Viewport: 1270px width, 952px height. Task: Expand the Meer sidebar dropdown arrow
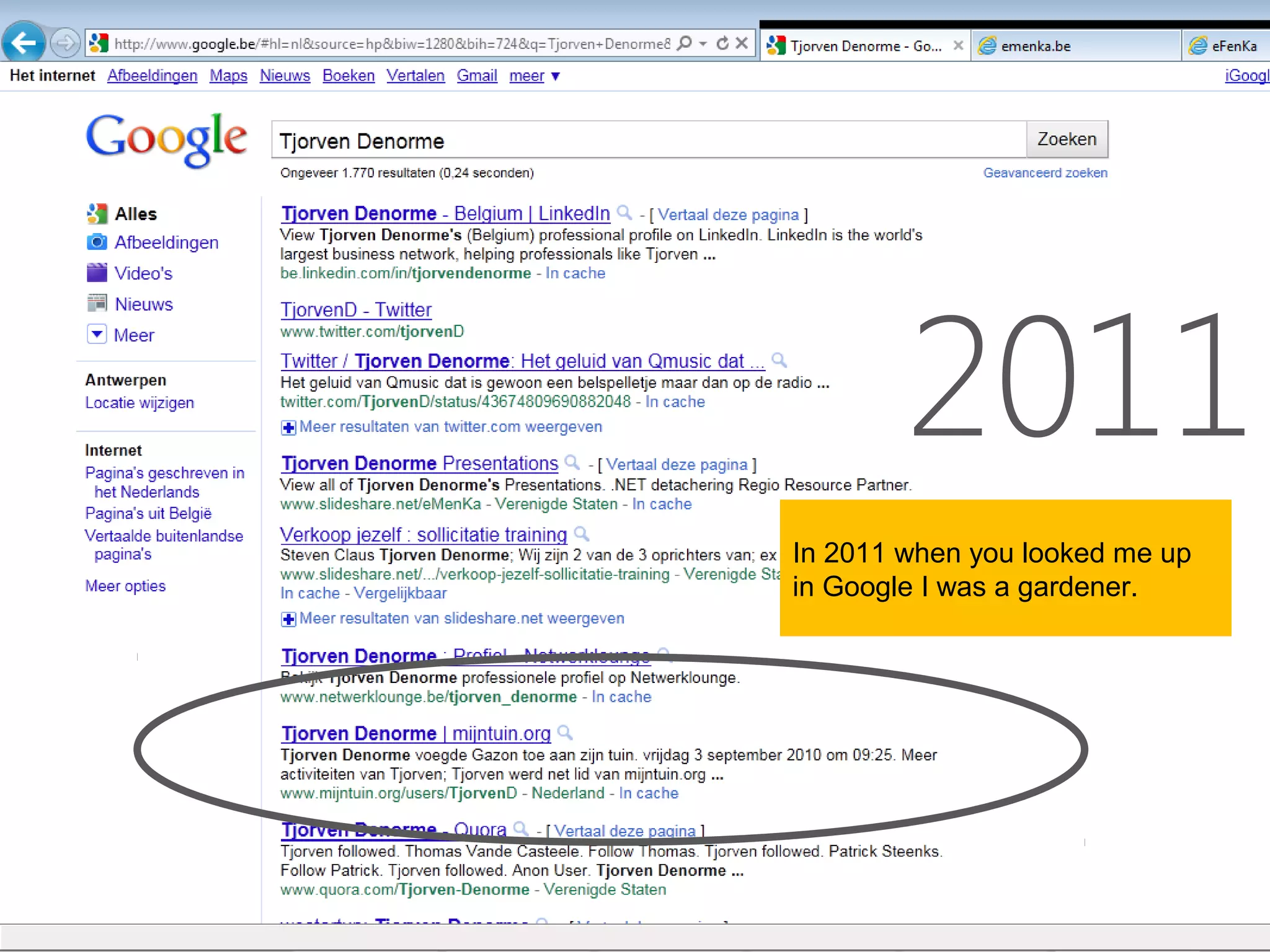coord(97,335)
